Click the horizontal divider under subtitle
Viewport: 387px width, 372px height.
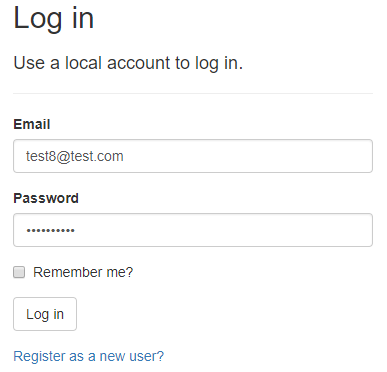(193, 94)
